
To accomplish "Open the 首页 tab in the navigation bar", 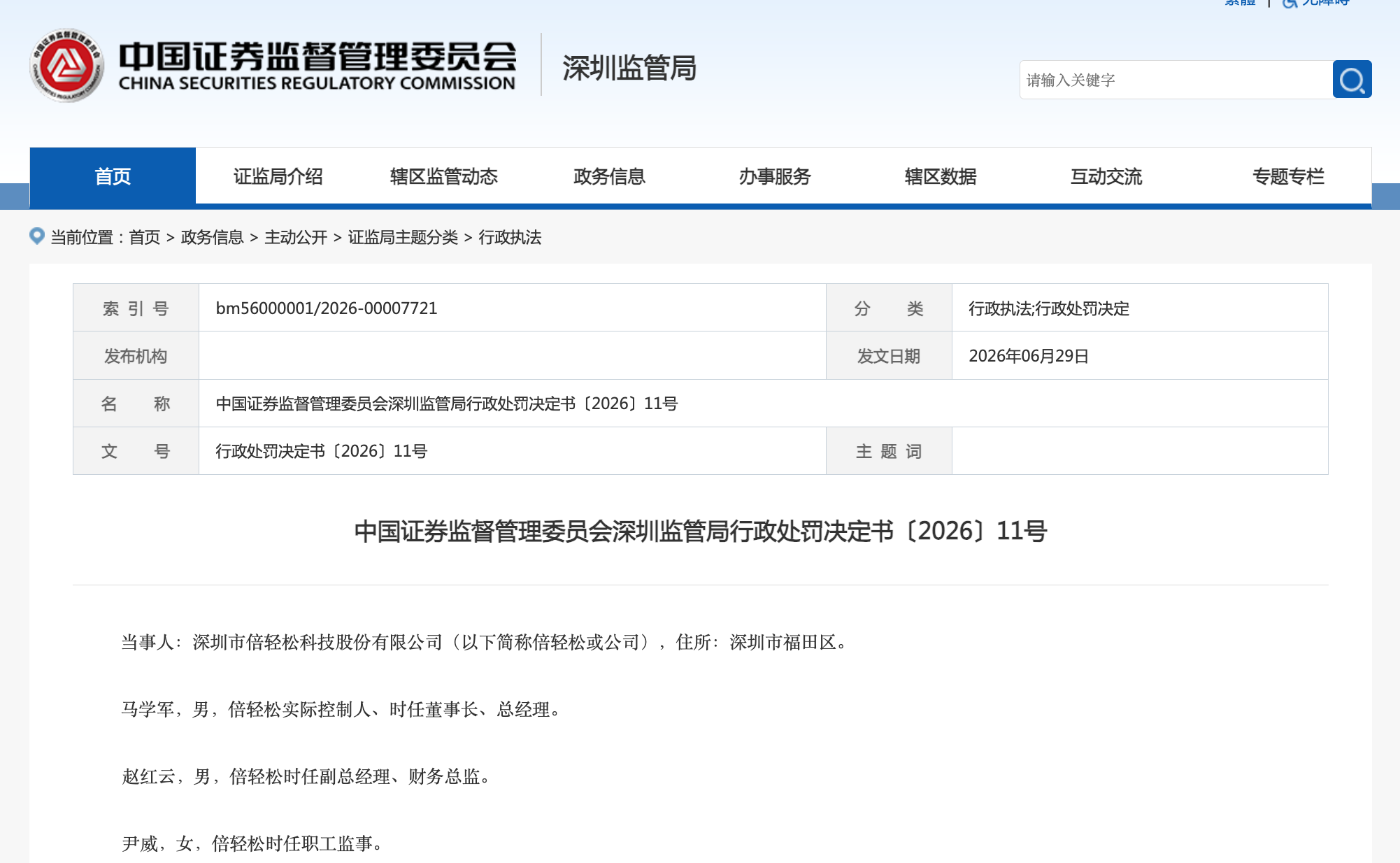I will pos(113,176).
